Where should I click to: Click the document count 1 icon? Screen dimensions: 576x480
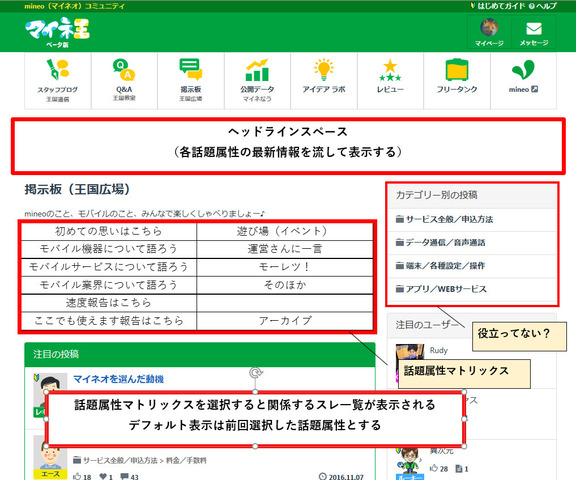458,469
